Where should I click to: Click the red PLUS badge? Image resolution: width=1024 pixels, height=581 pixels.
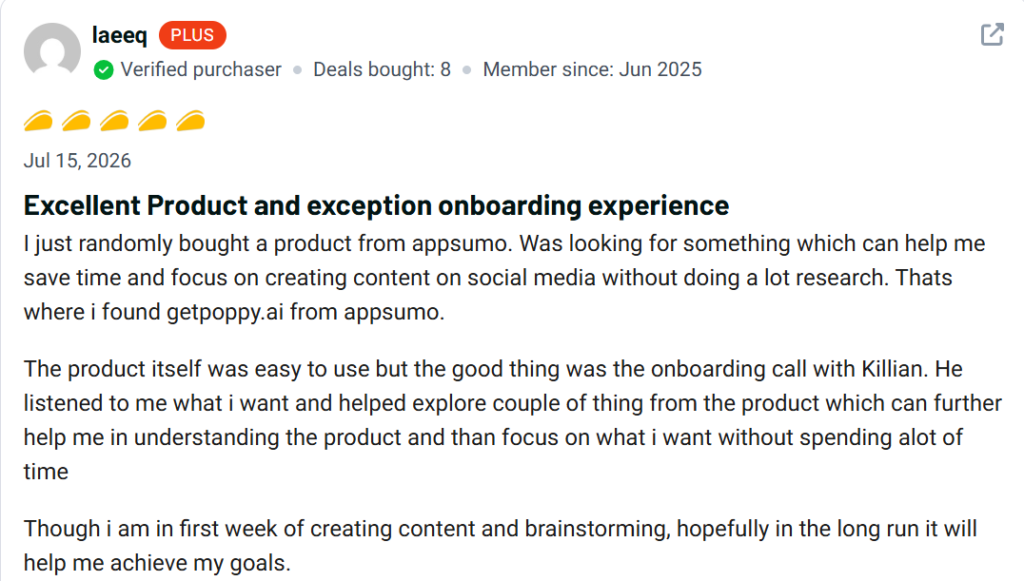coord(193,35)
